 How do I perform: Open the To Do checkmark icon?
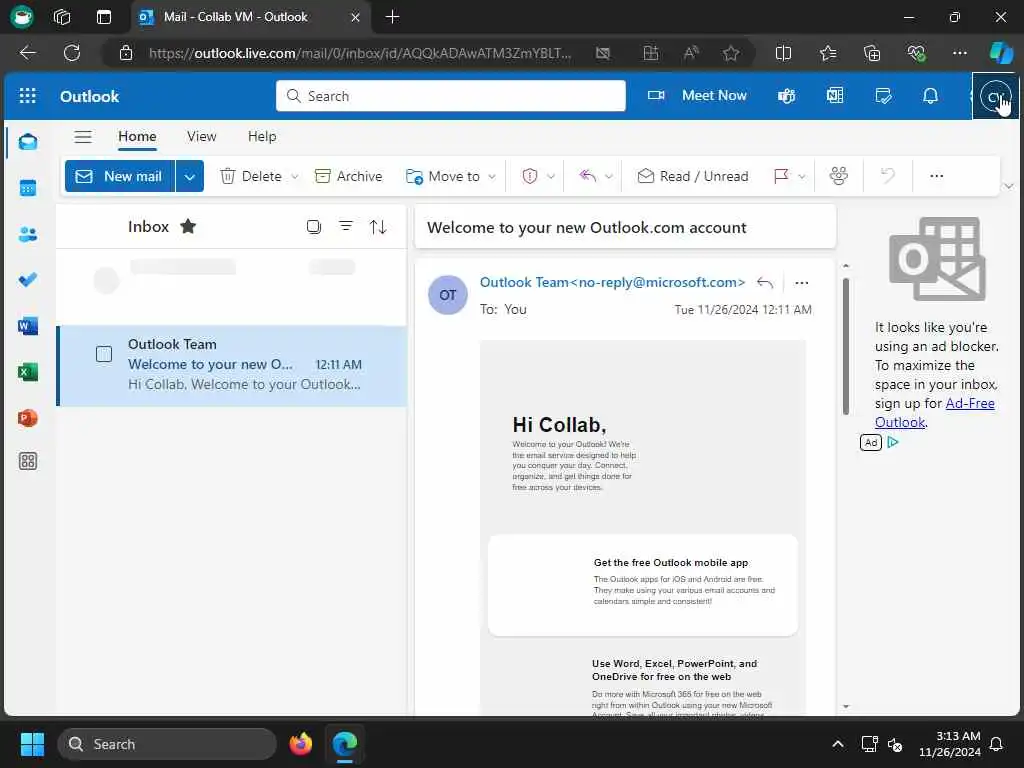click(28, 280)
